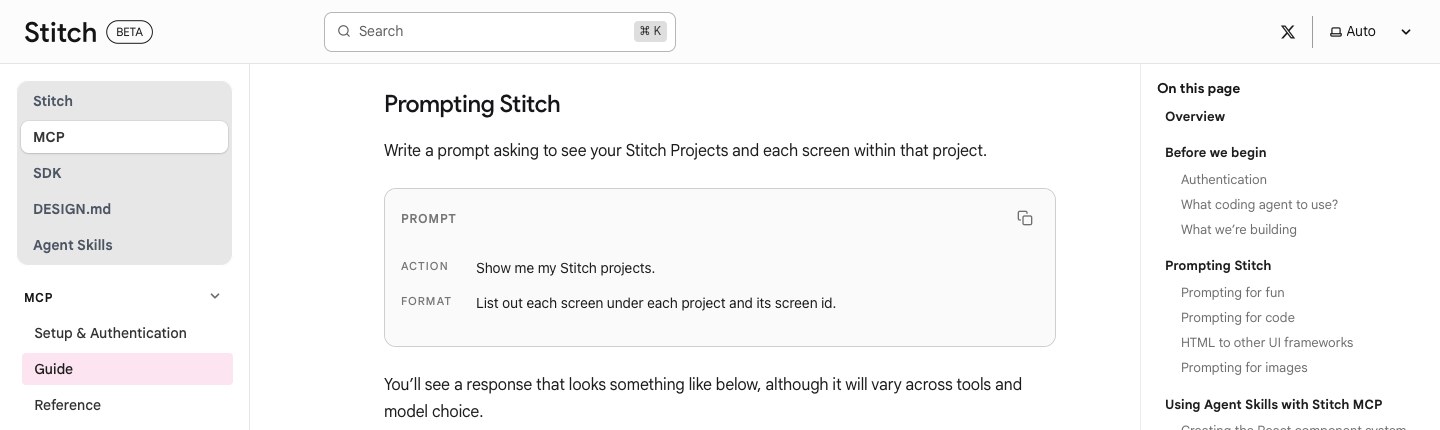This screenshot has width=1440, height=430.
Task: Open the DESIGN.md sidebar tab
Action: point(124,209)
